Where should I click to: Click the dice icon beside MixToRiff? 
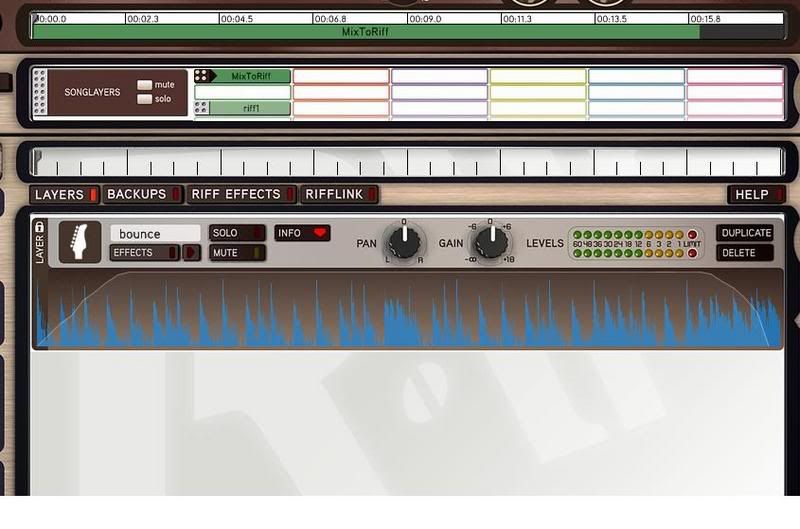point(201,76)
